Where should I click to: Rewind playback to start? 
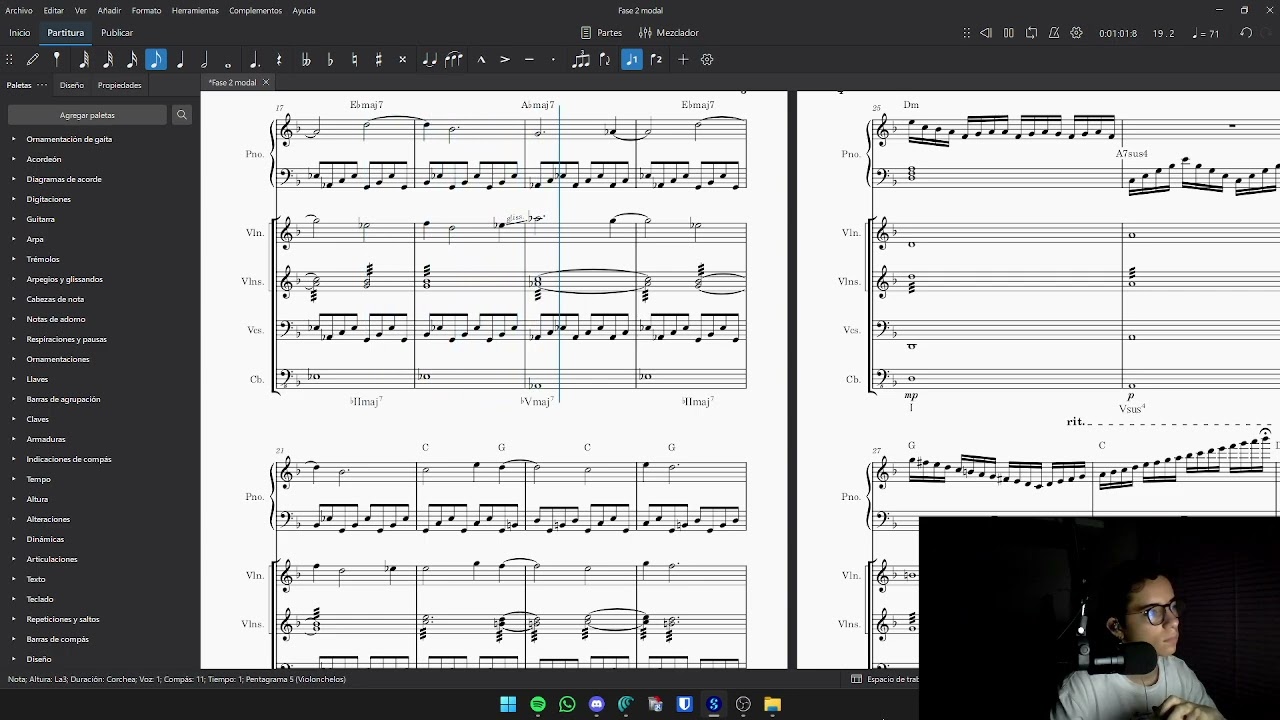pyautogui.click(x=986, y=33)
